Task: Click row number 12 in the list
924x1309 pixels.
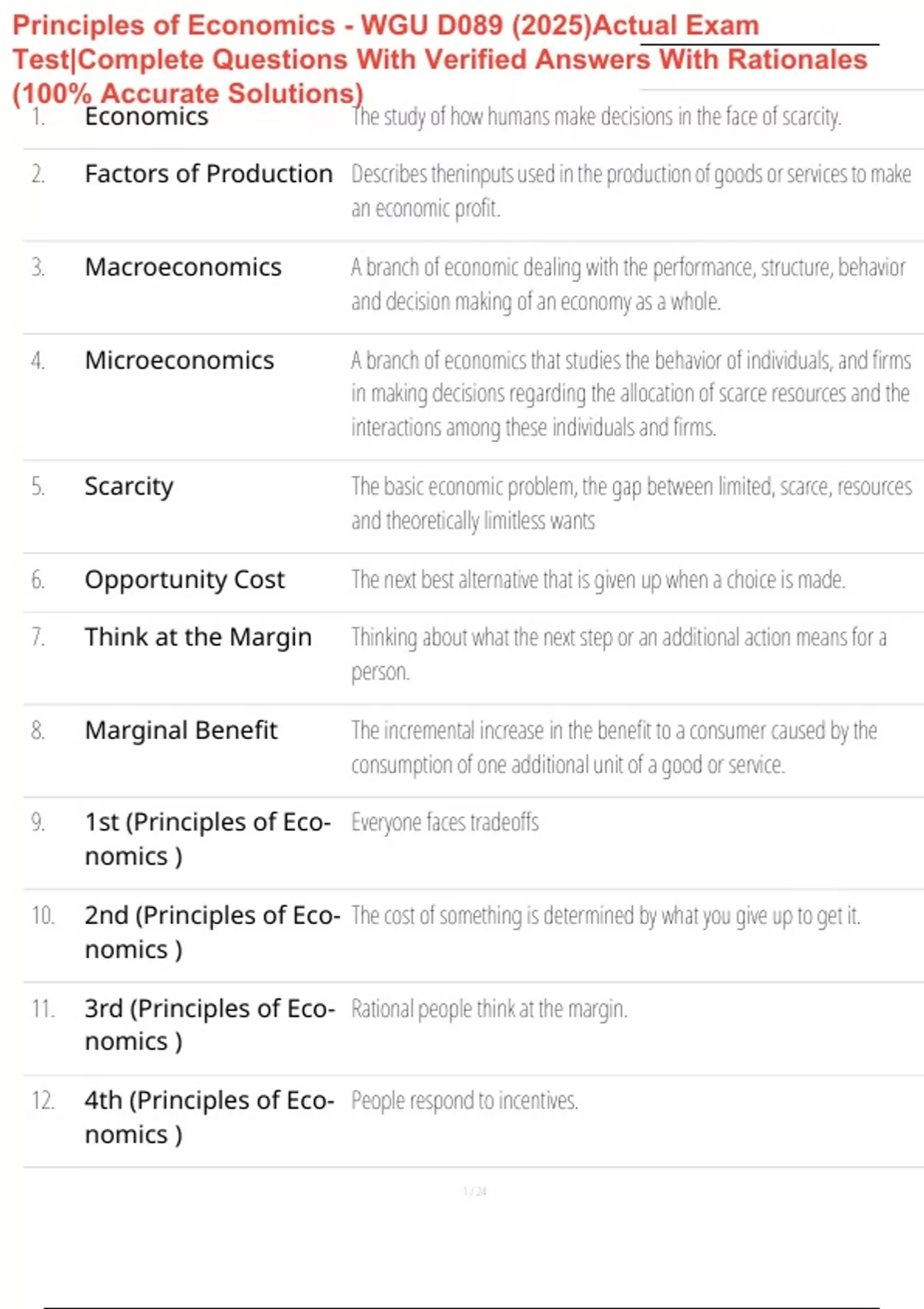Action: [x=43, y=1101]
